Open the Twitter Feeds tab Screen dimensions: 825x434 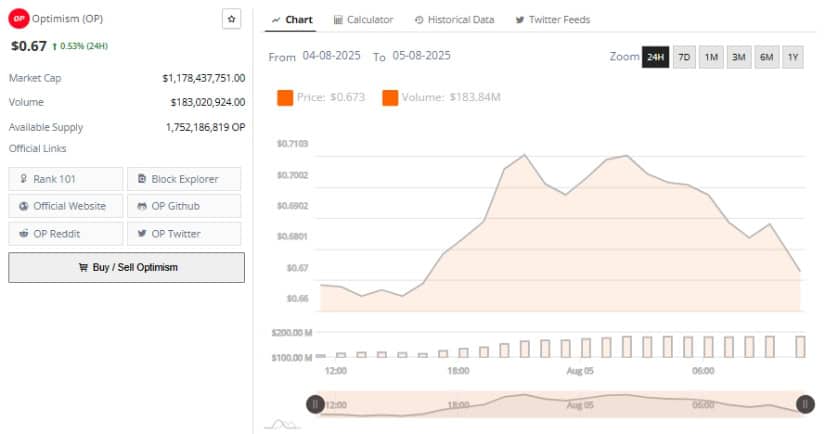coord(552,20)
